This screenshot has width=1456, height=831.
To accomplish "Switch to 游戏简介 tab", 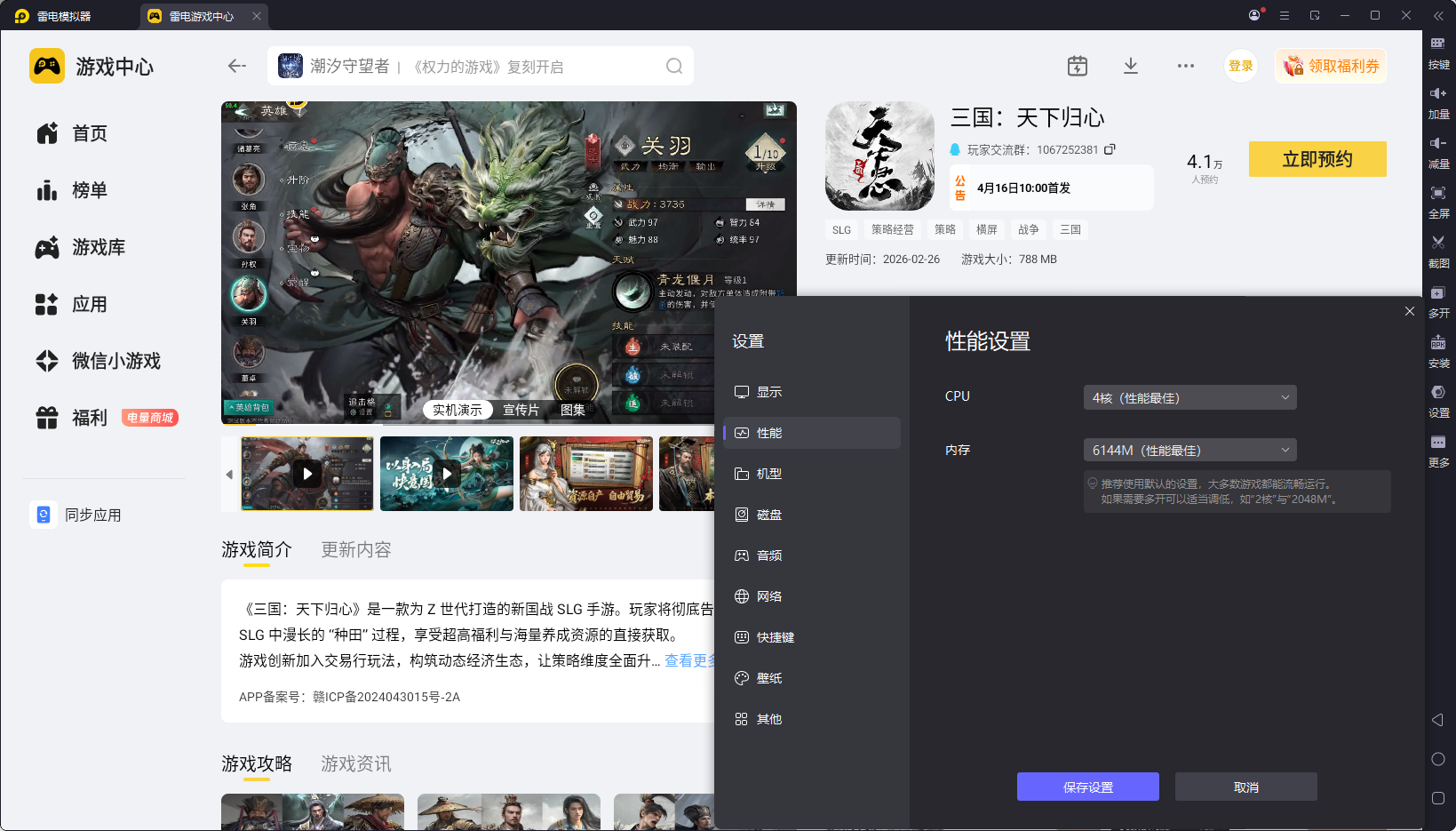I will point(257,550).
